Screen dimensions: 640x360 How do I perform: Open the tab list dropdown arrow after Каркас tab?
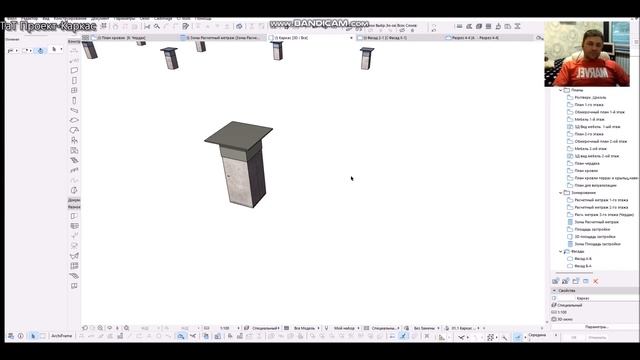pos(351,38)
